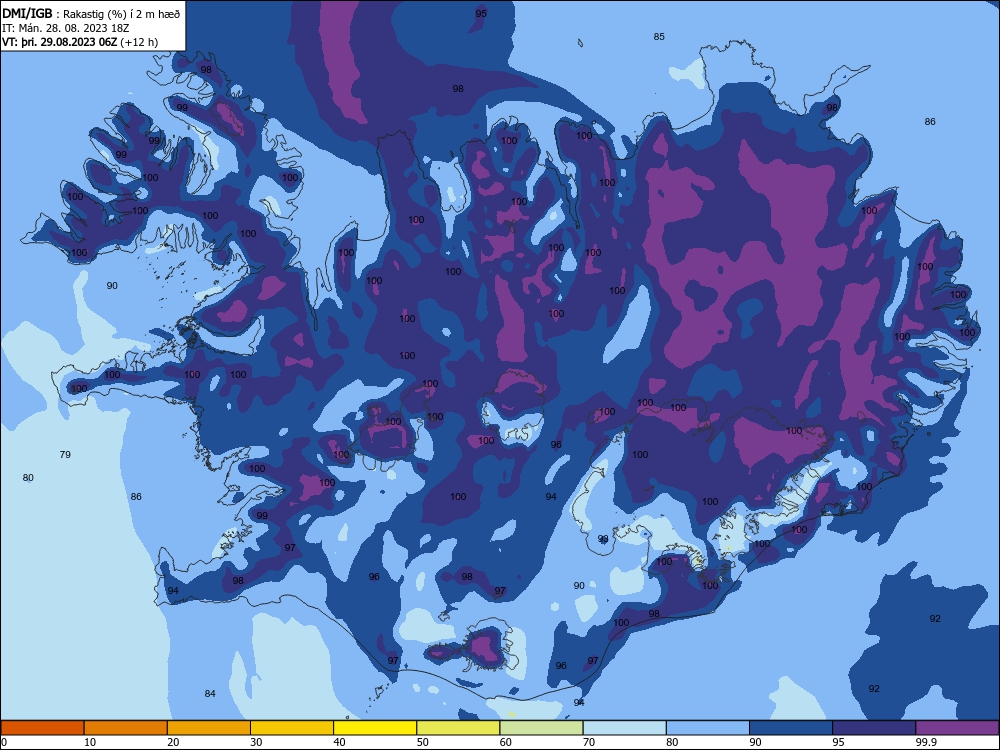Pick the amber 20–30 legend swatch
This screenshot has height=750, width=1000.
[x=209, y=728]
